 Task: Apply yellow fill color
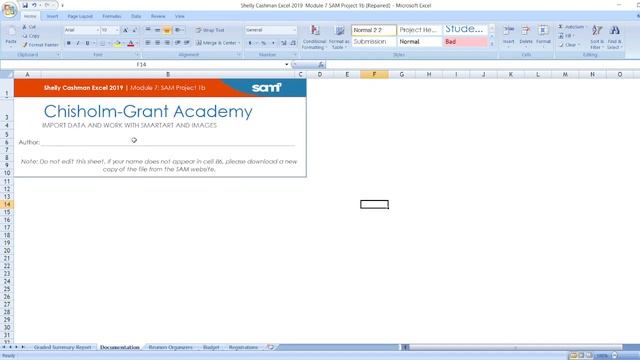pyautogui.click(x=118, y=43)
